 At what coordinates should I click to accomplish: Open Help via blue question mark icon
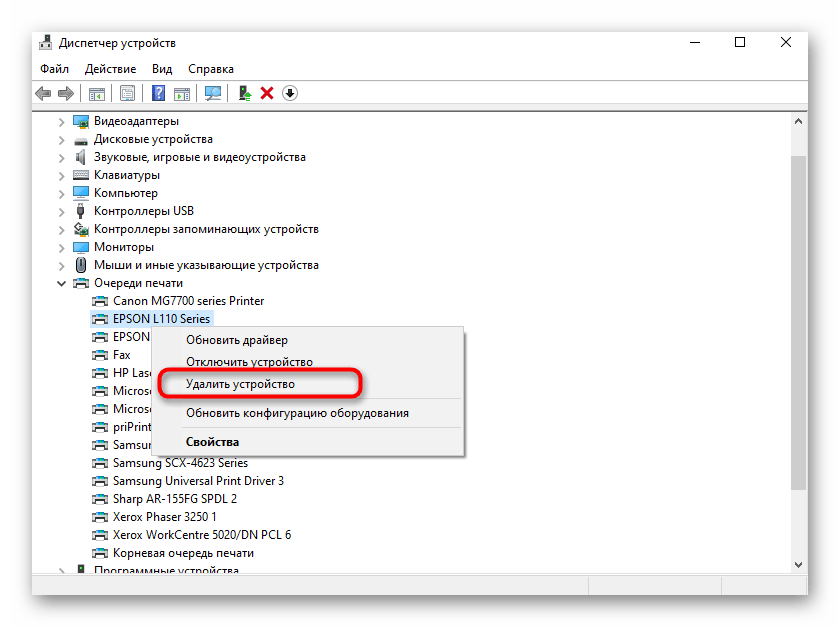pos(158,93)
